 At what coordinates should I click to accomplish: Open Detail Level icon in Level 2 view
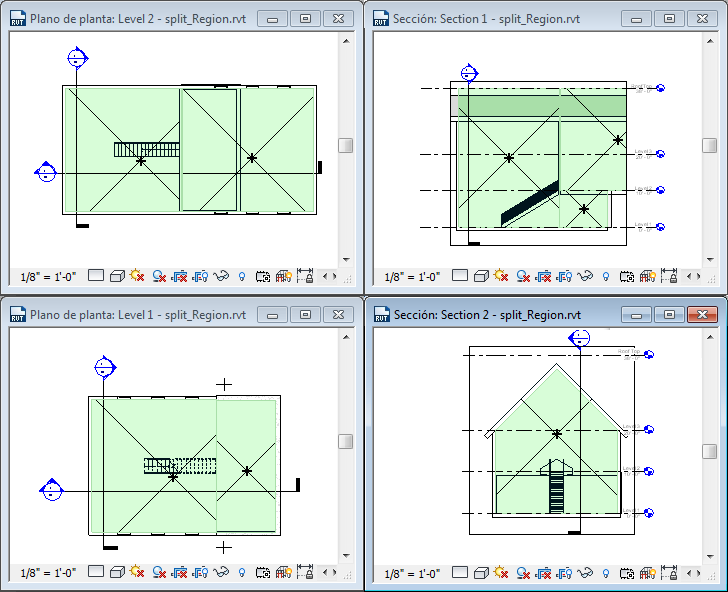[x=96, y=276]
